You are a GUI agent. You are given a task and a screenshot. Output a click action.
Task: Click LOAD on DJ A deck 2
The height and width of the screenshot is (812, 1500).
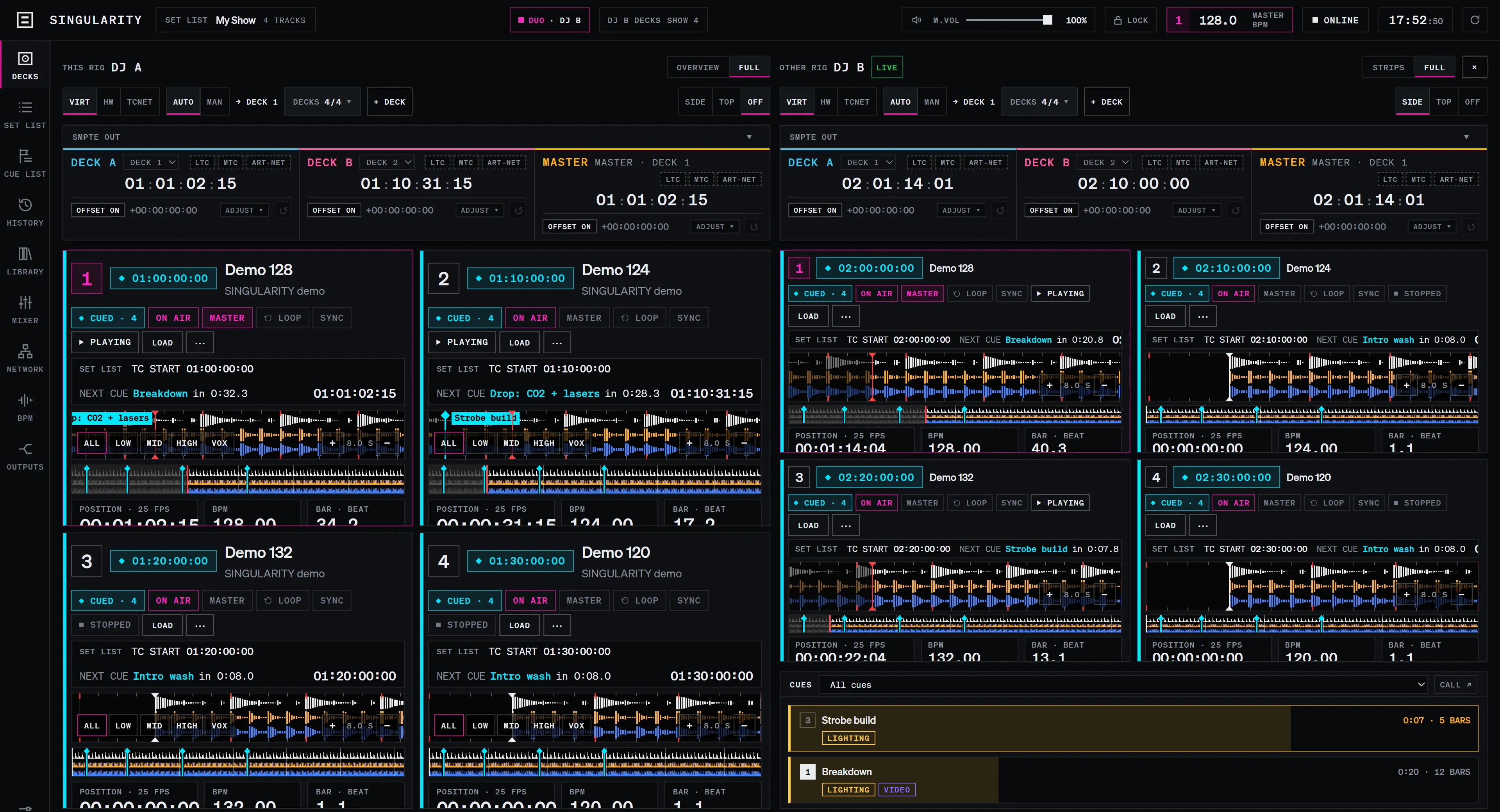coord(520,342)
